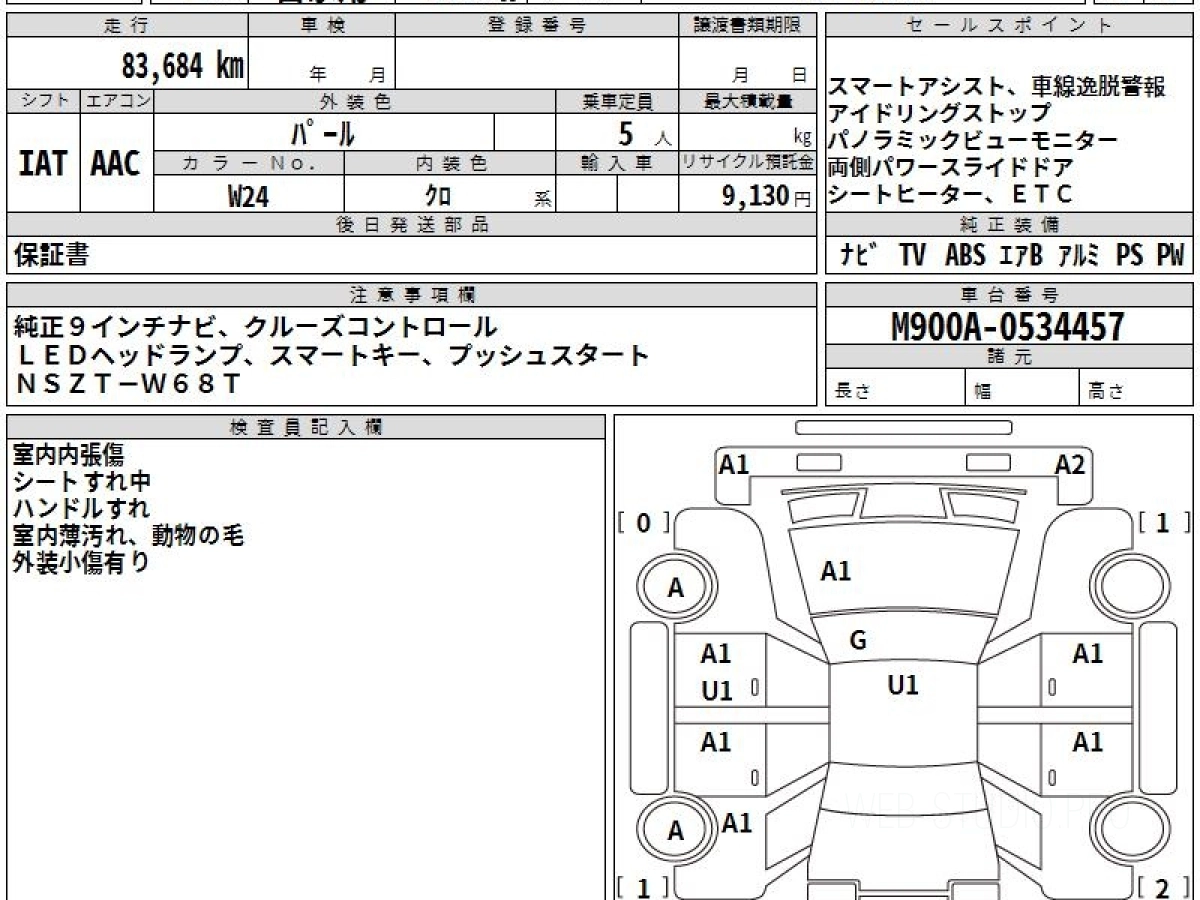Image resolution: width=1200 pixels, height=900 pixels.
Task: Click the PW equipment item
Action: point(1170,256)
